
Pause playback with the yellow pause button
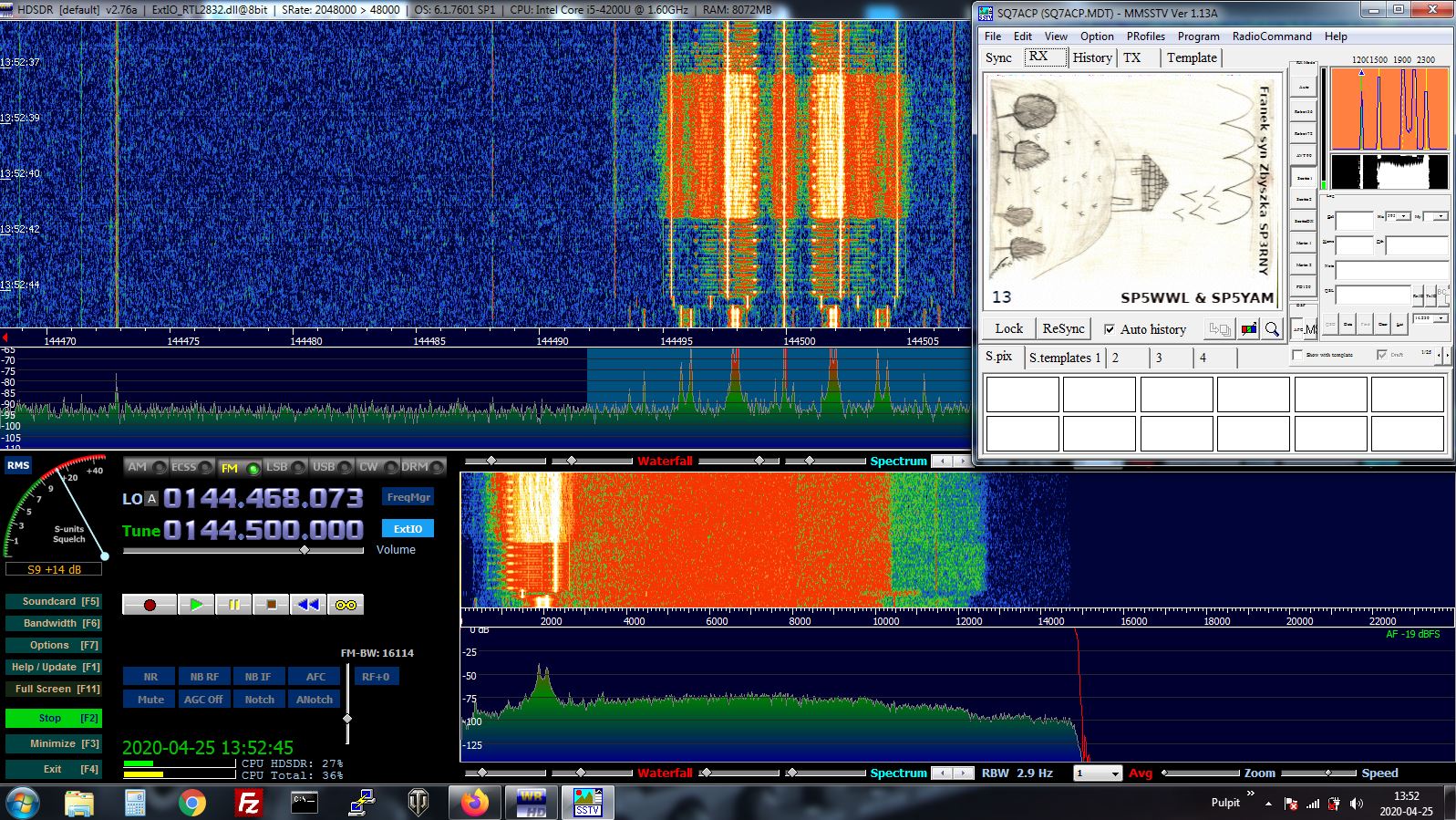[233, 604]
